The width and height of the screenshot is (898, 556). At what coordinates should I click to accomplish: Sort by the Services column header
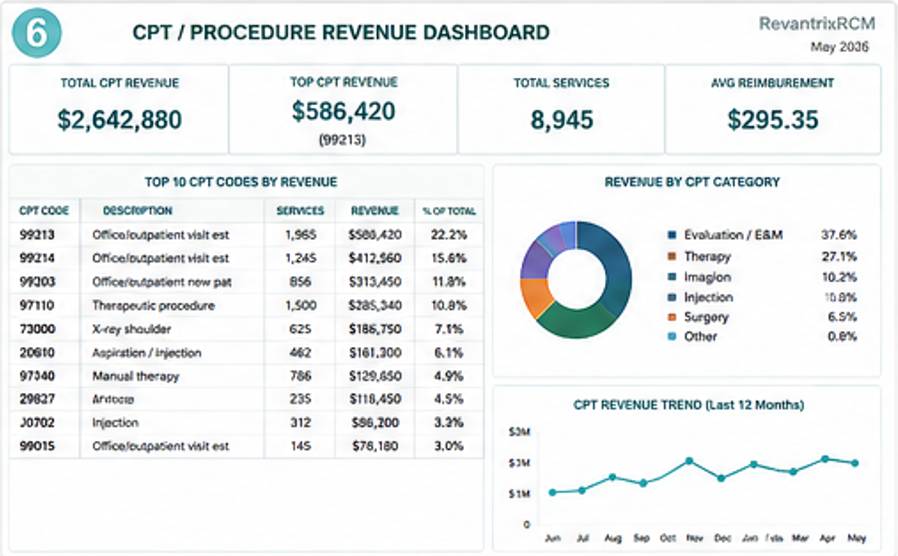coord(300,211)
